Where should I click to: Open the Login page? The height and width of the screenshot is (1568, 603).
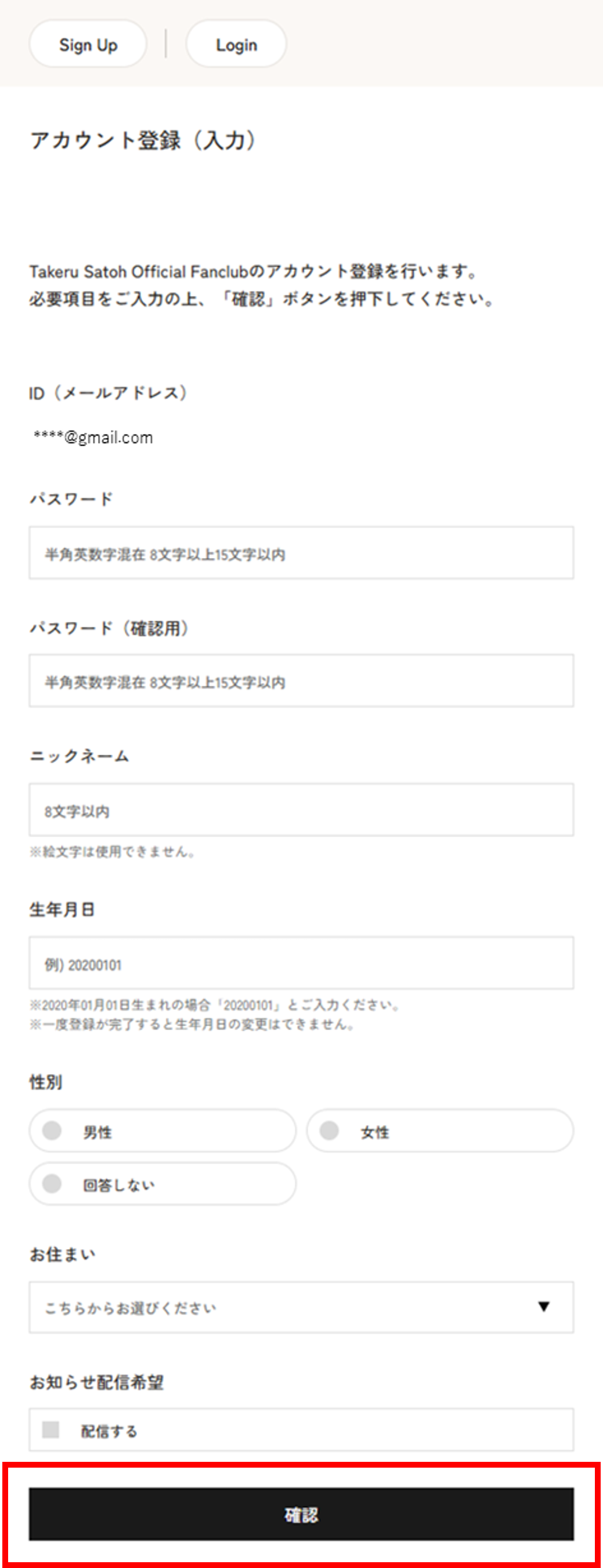coord(236,45)
